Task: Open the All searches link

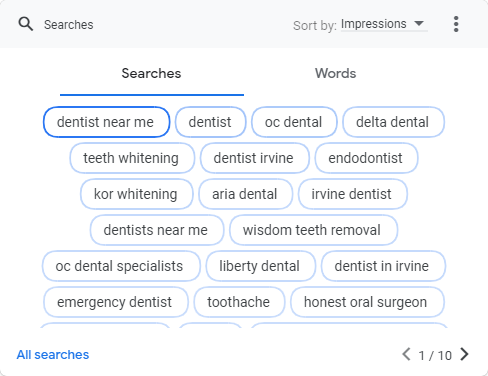Action: click(x=53, y=355)
